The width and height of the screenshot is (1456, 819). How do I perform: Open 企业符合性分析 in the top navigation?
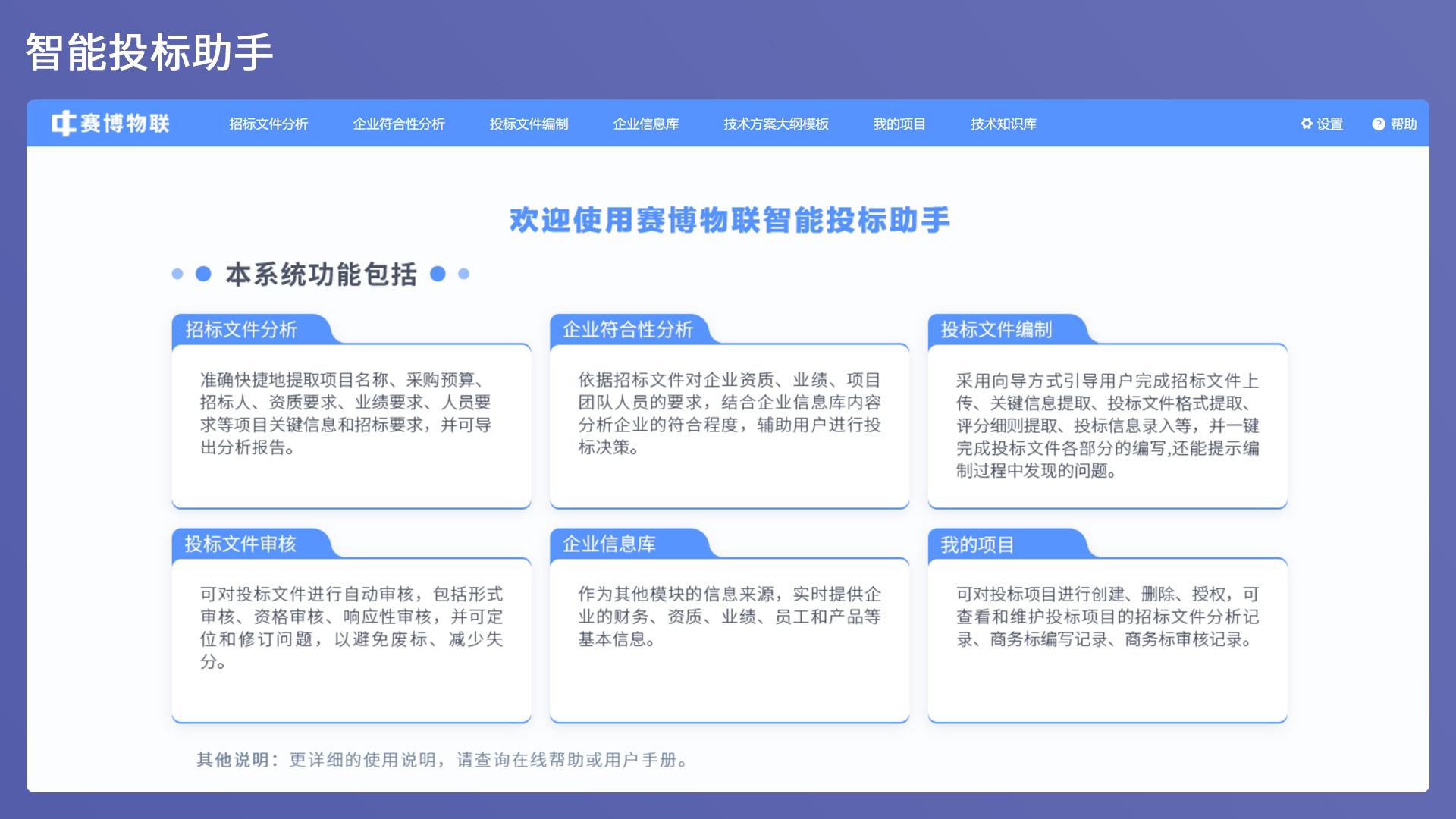(399, 124)
